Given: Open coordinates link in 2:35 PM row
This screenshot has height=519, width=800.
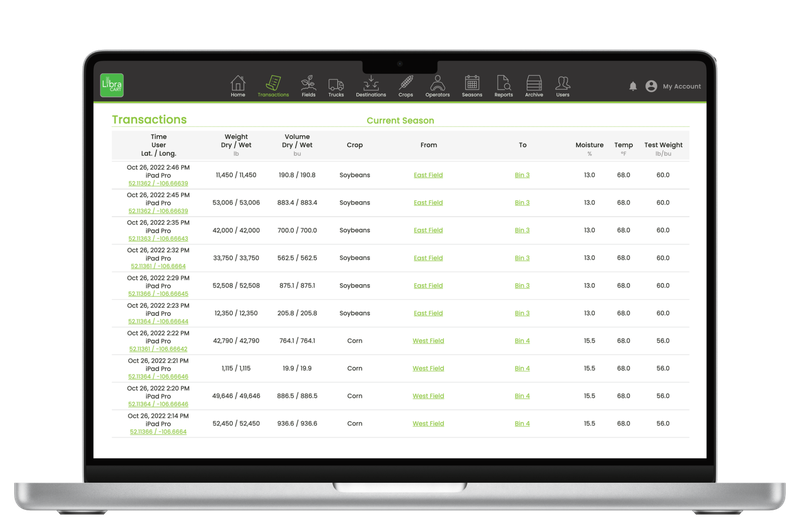Looking at the screenshot, I should pyautogui.click(x=158, y=238).
